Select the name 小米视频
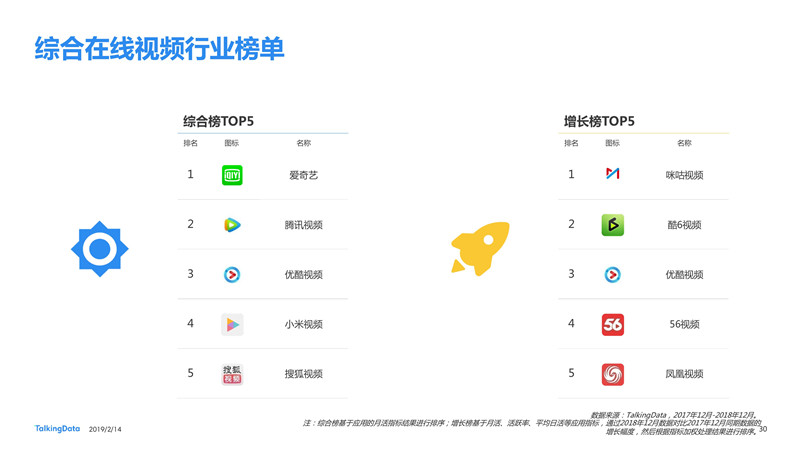The width and height of the screenshot is (800, 449). pyautogui.click(x=304, y=325)
